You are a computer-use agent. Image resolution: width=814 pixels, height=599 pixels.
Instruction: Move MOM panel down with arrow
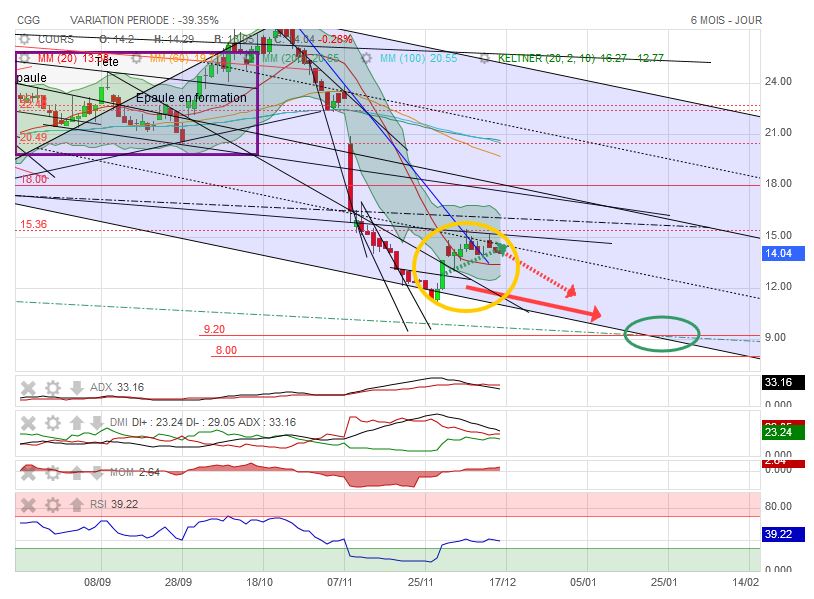tap(97, 473)
